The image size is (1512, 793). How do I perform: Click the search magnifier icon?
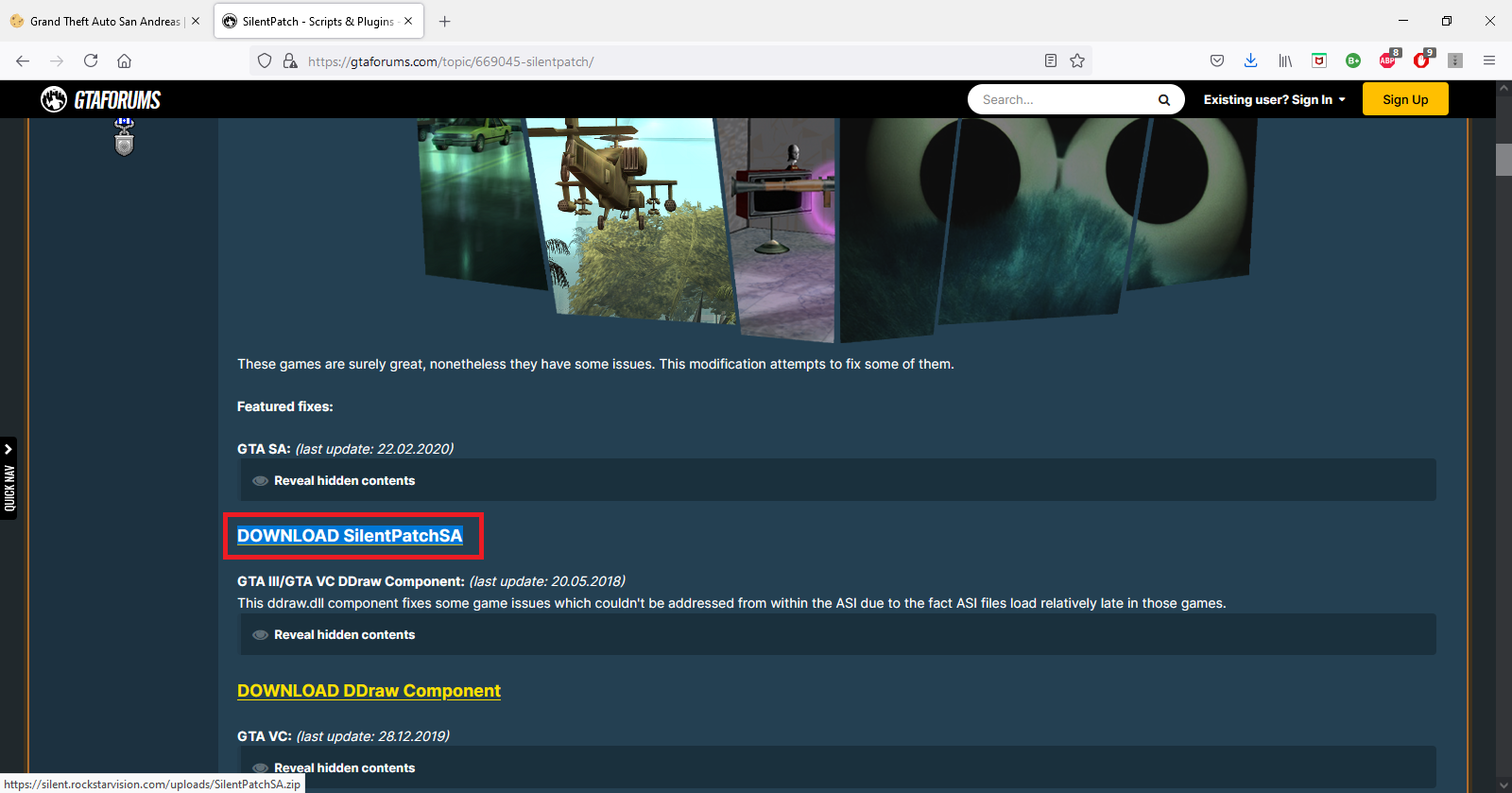click(x=1164, y=99)
